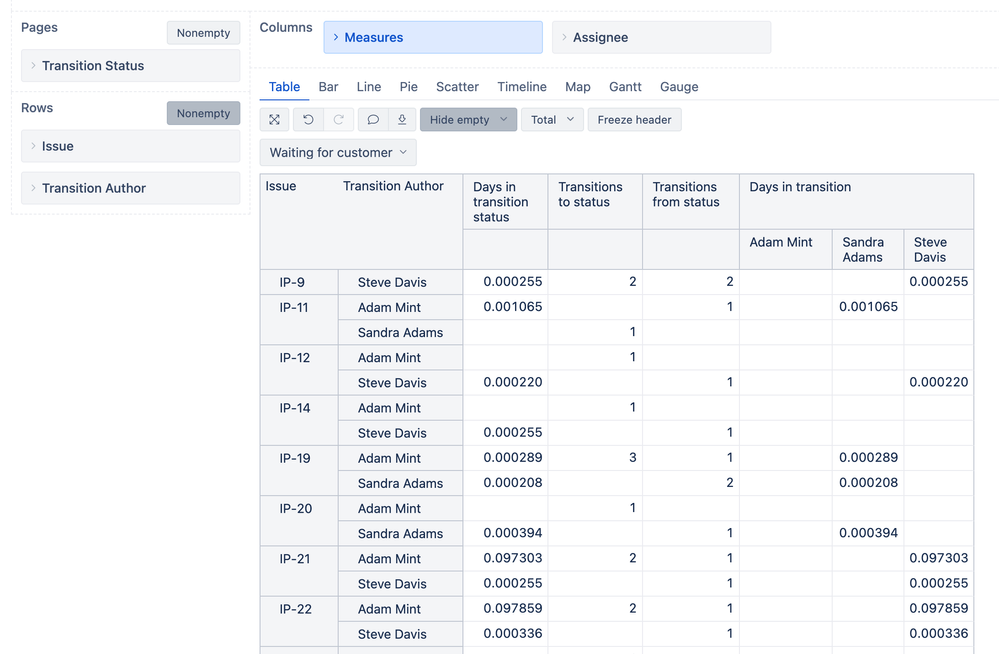Switch to the Scatter chart tab
The height and width of the screenshot is (654, 999).
point(457,87)
